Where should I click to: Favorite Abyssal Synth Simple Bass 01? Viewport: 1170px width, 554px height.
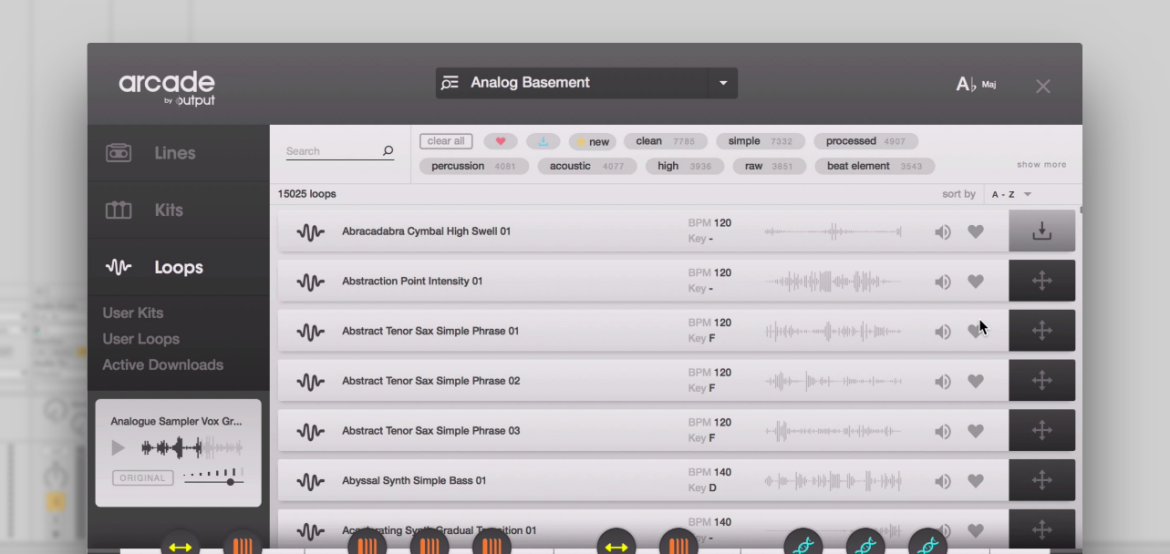975,481
